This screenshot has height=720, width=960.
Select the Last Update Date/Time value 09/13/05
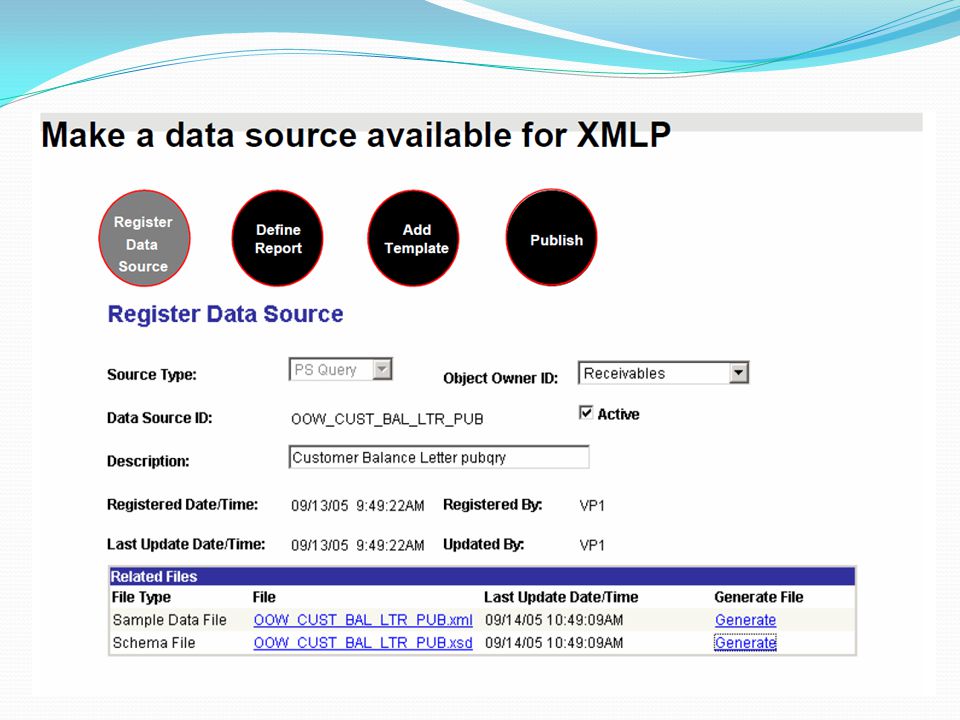(358, 546)
